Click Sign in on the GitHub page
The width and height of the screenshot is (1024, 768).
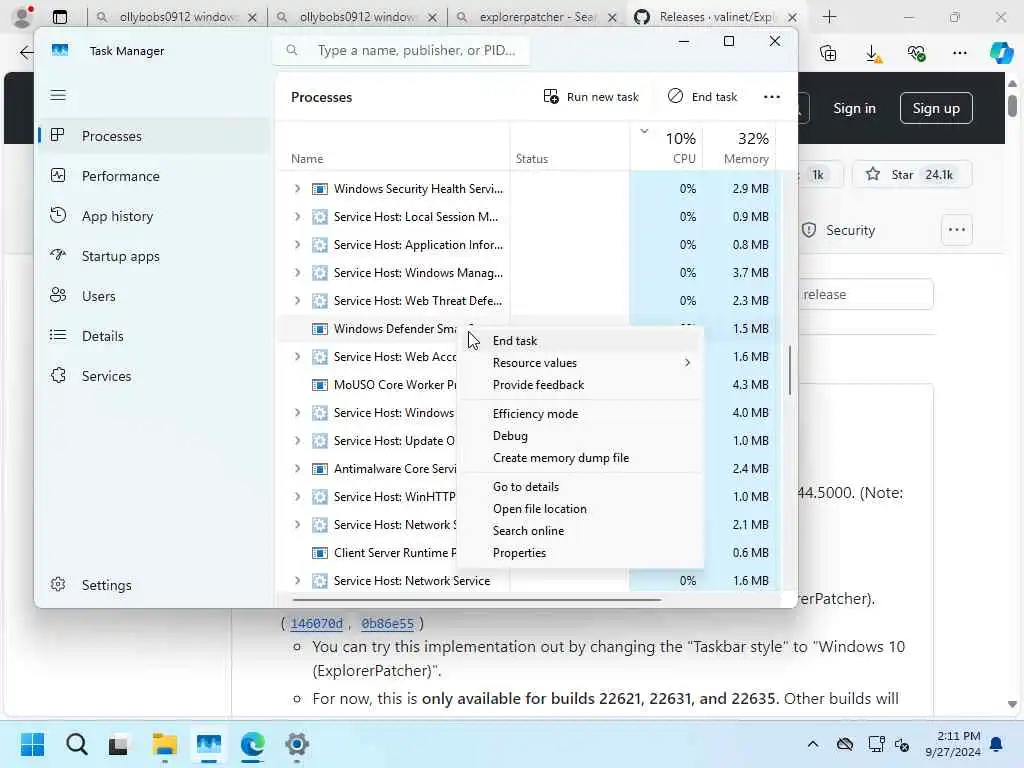tap(854, 108)
